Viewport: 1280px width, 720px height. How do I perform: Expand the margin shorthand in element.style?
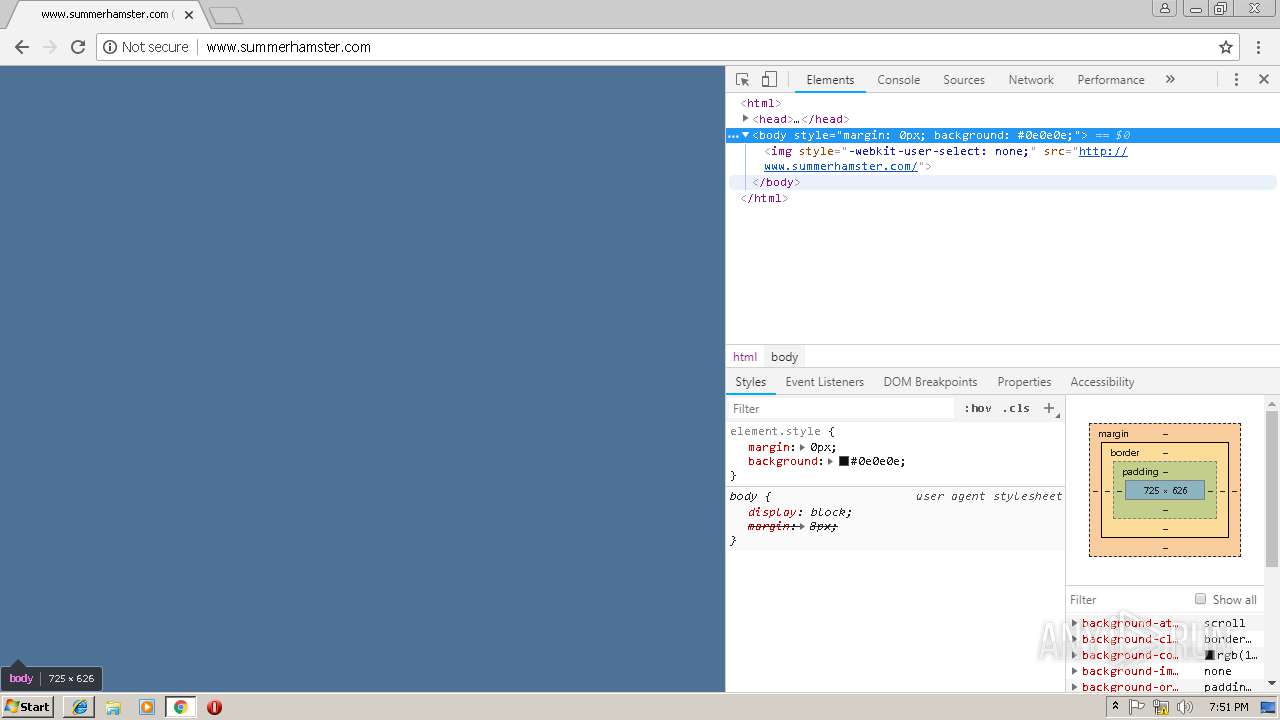(x=802, y=448)
